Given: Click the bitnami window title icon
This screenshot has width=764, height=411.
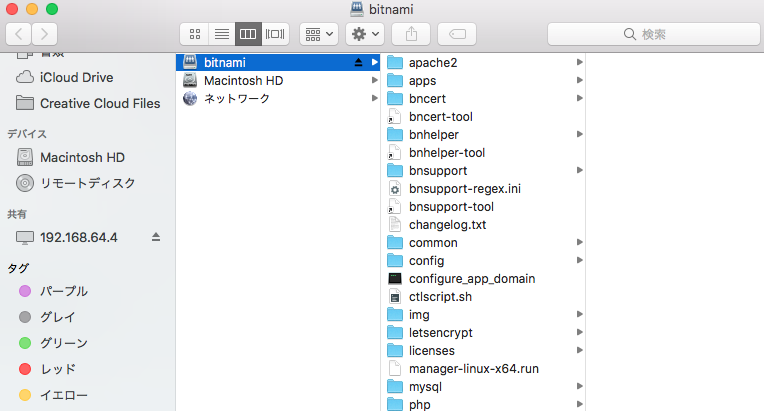Looking at the screenshot, I should tap(357, 9).
